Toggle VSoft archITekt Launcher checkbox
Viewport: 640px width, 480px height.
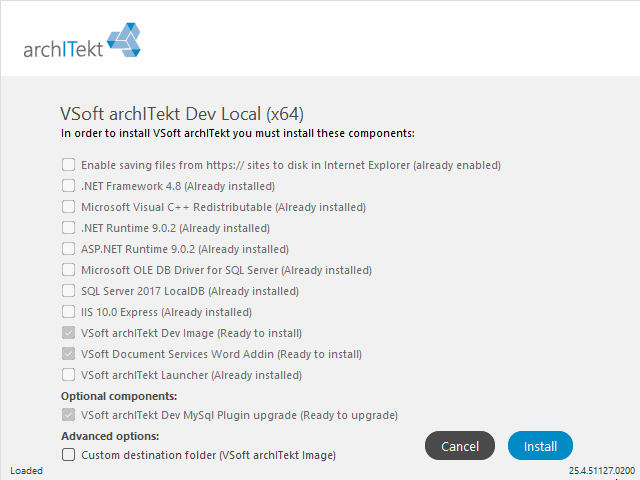(x=68, y=375)
